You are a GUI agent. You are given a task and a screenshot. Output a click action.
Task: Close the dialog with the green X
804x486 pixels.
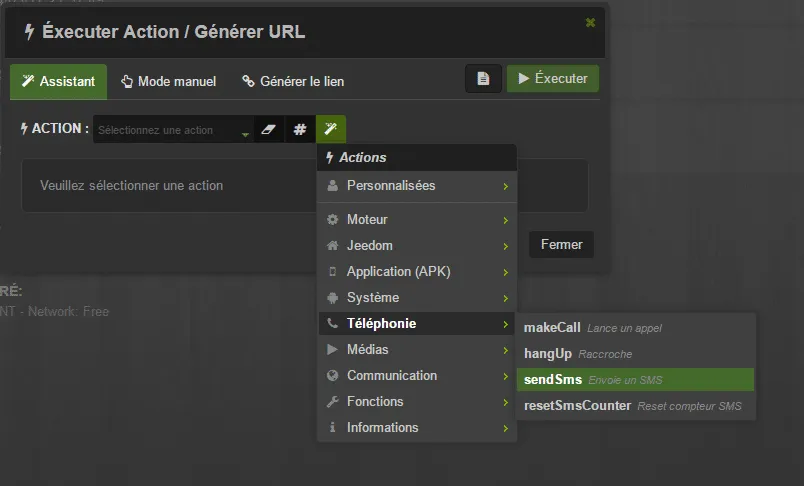tap(590, 23)
